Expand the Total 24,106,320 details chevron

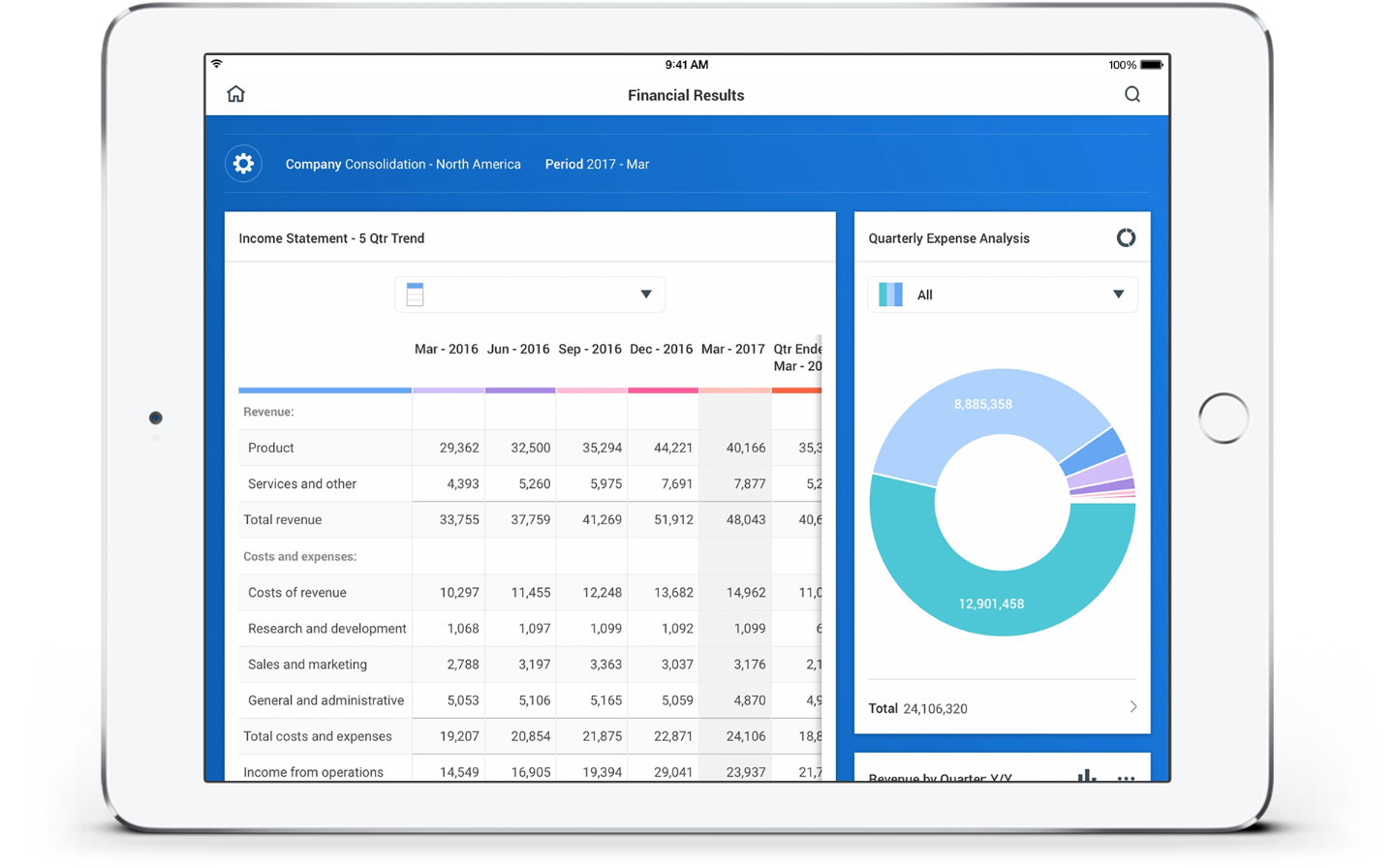(x=1132, y=707)
